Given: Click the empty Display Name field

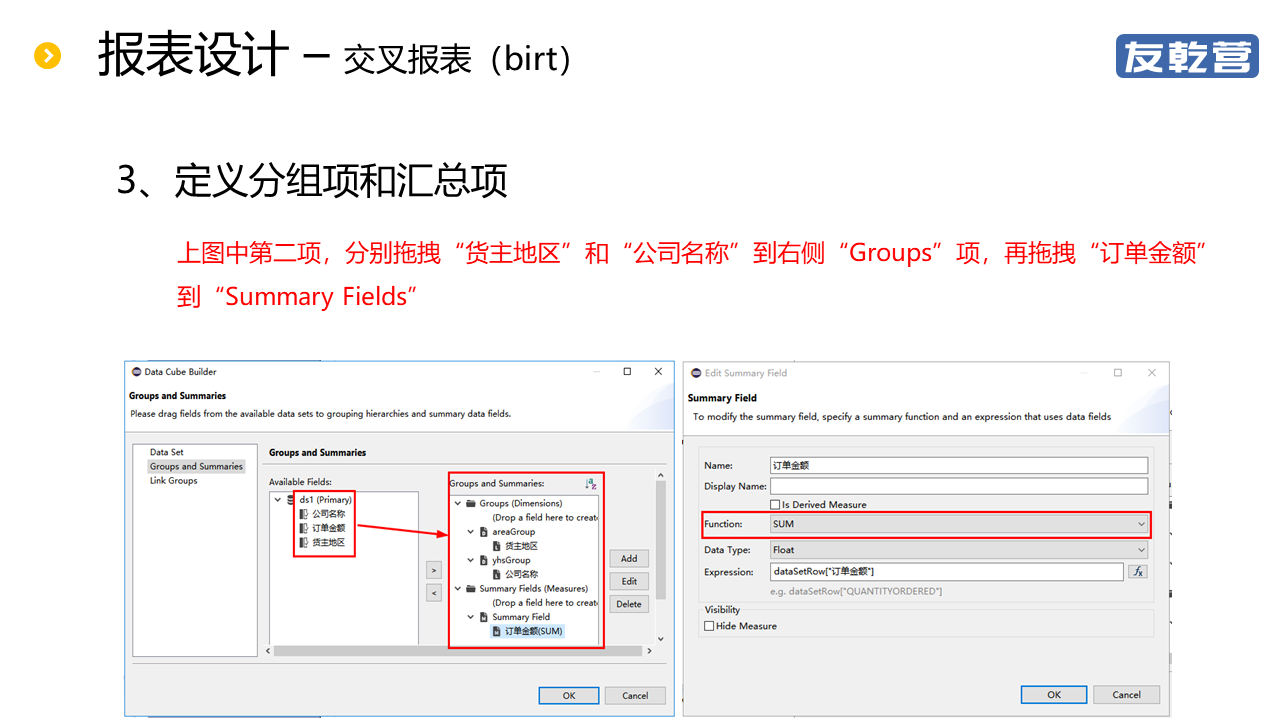Looking at the screenshot, I should (959, 486).
